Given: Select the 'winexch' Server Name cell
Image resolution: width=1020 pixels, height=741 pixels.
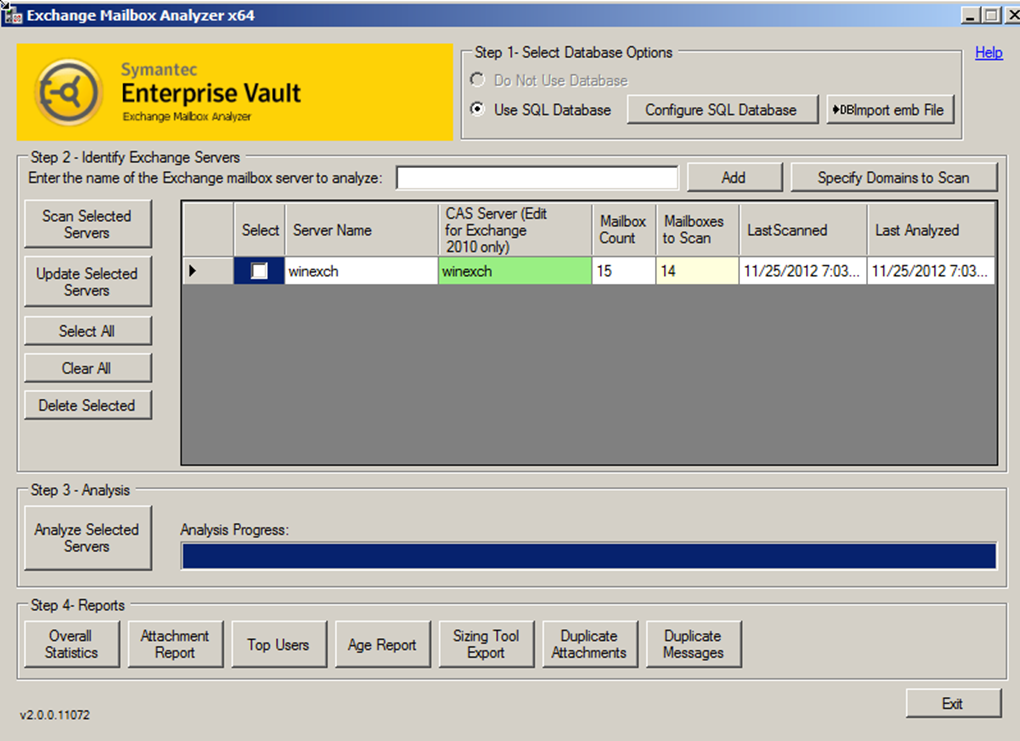Looking at the screenshot, I should pos(362,271).
